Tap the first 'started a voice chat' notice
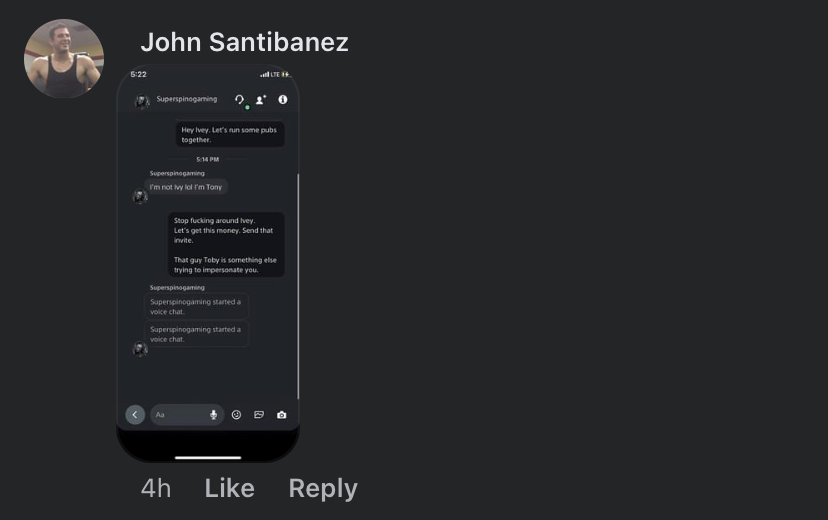 click(196, 307)
